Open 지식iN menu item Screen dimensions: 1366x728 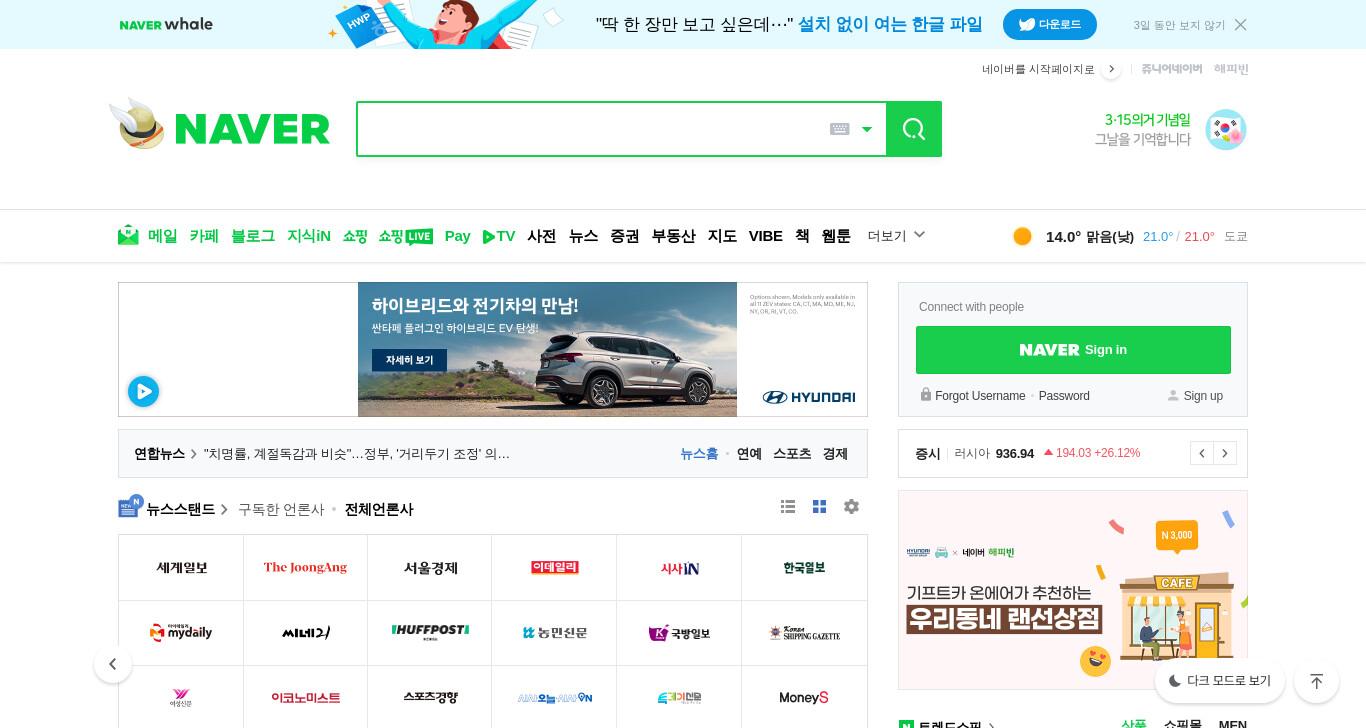click(309, 236)
